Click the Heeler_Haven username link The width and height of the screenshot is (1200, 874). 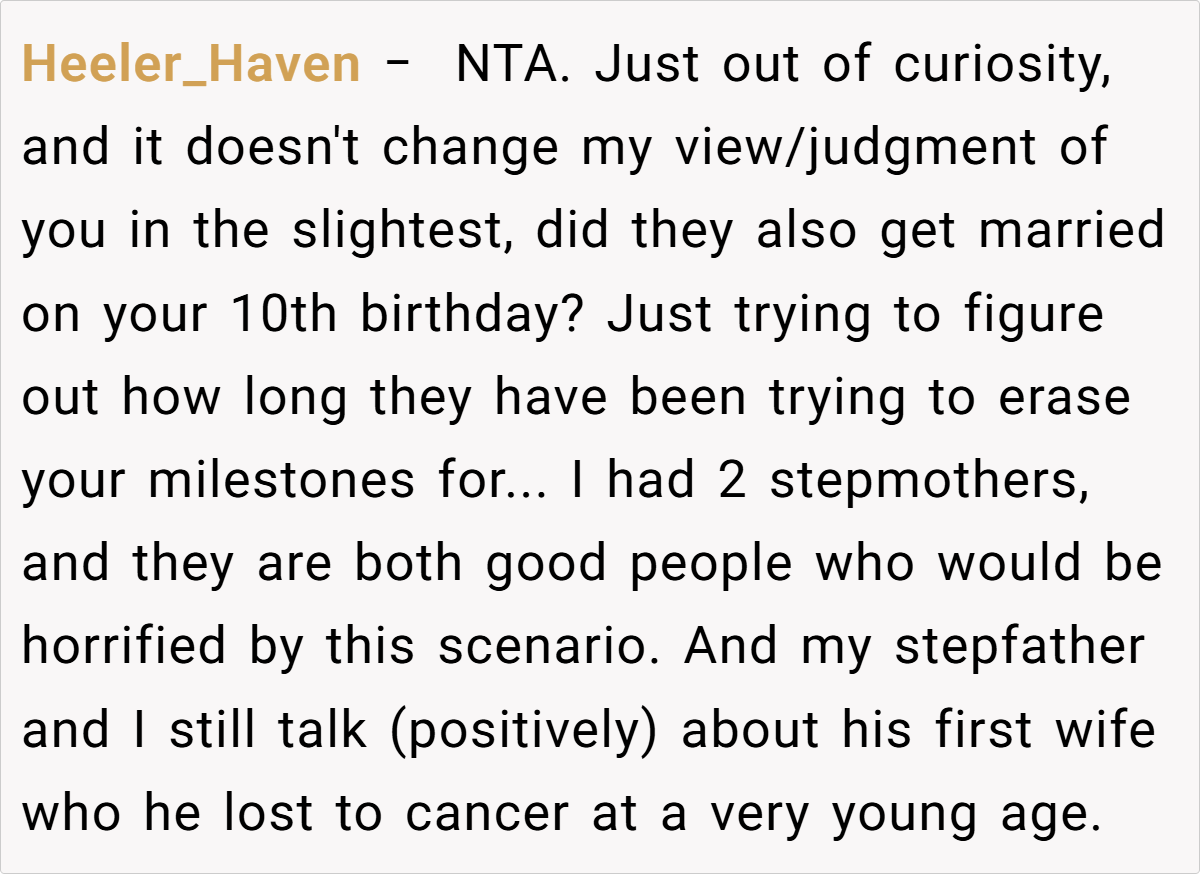[x=190, y=65]
